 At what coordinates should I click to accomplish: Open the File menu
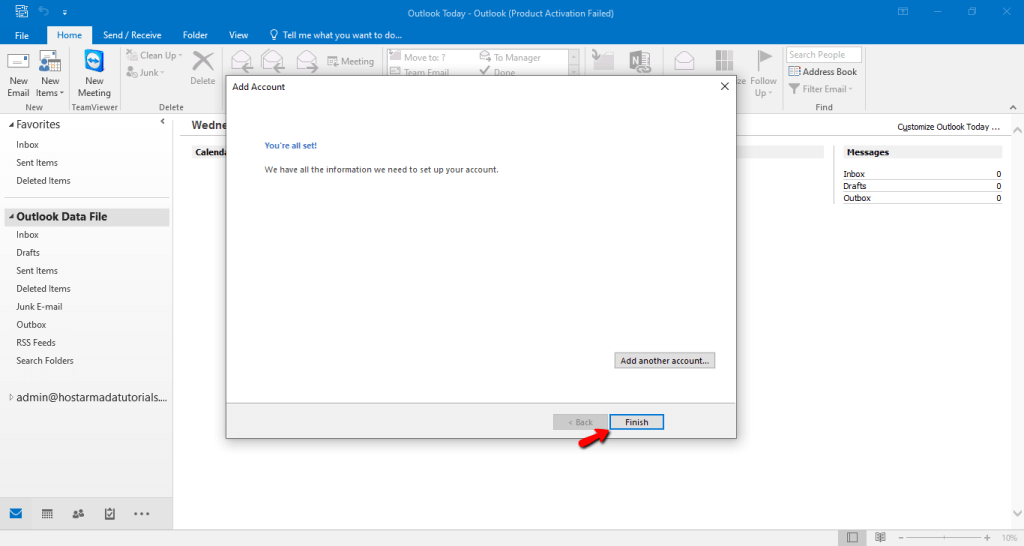tap(22, 35)
